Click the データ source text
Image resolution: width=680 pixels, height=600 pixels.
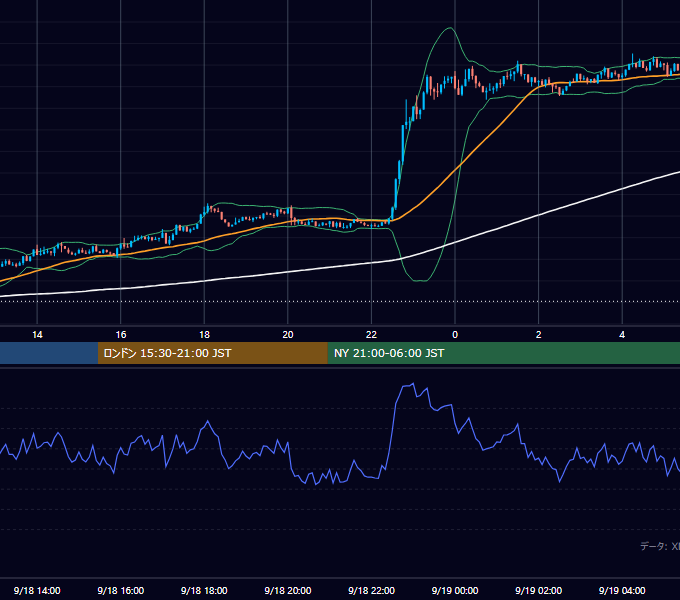[x=660, y=546]
